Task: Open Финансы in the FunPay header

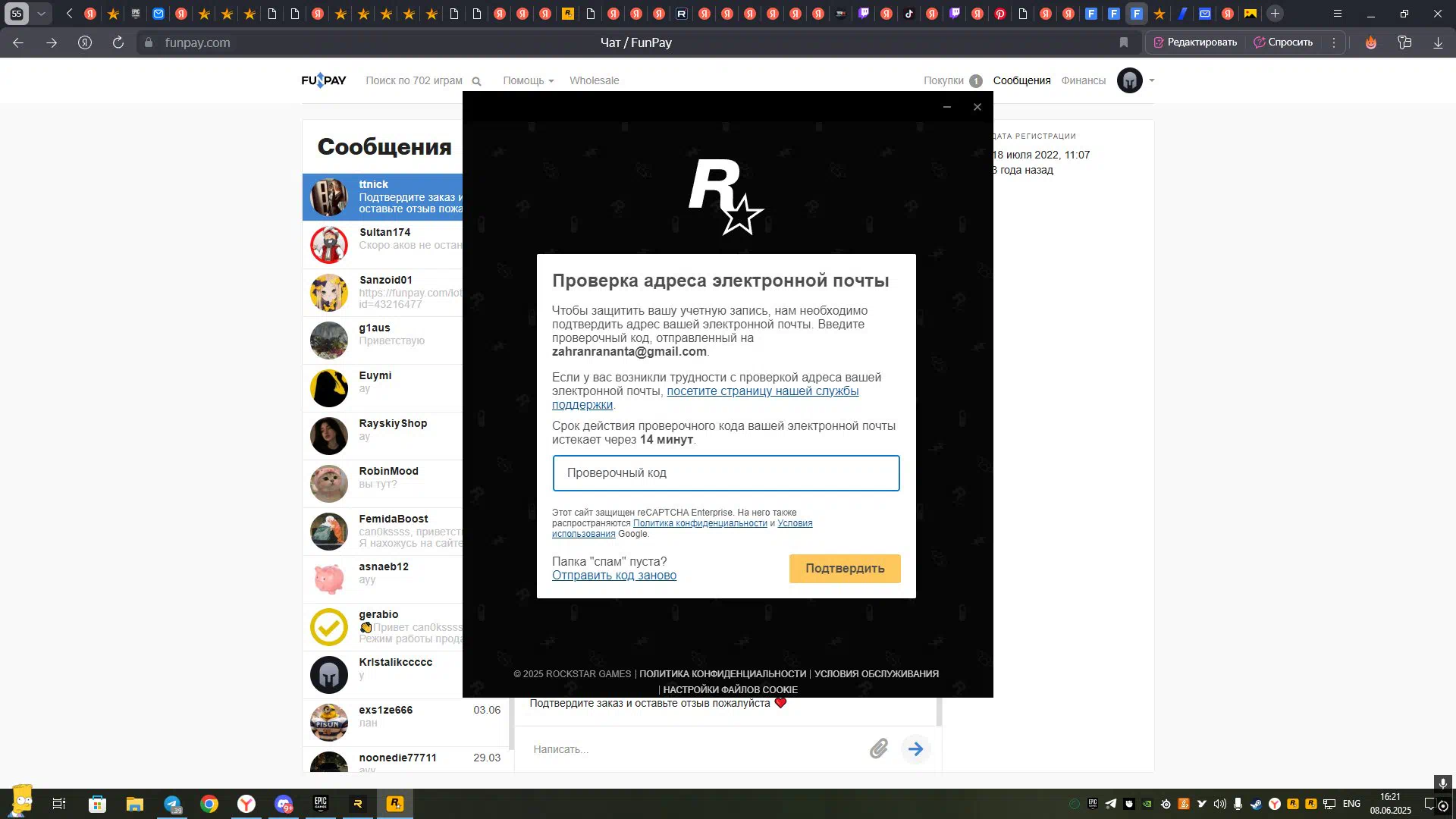Action: (1083, 80)
